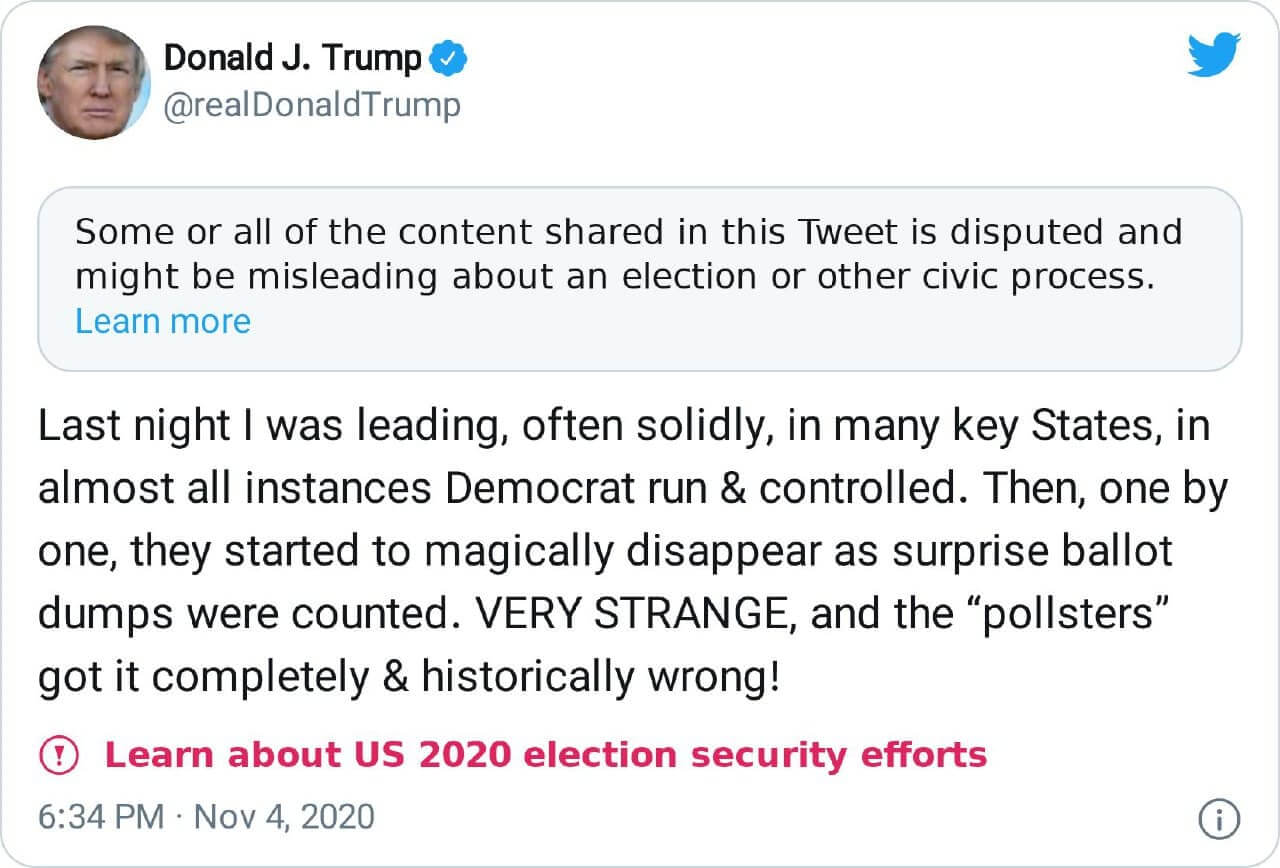This screenshot has height=868, width=1280.
Task: Click the words surprise ballot in tweet
Action: (1022, 552)
